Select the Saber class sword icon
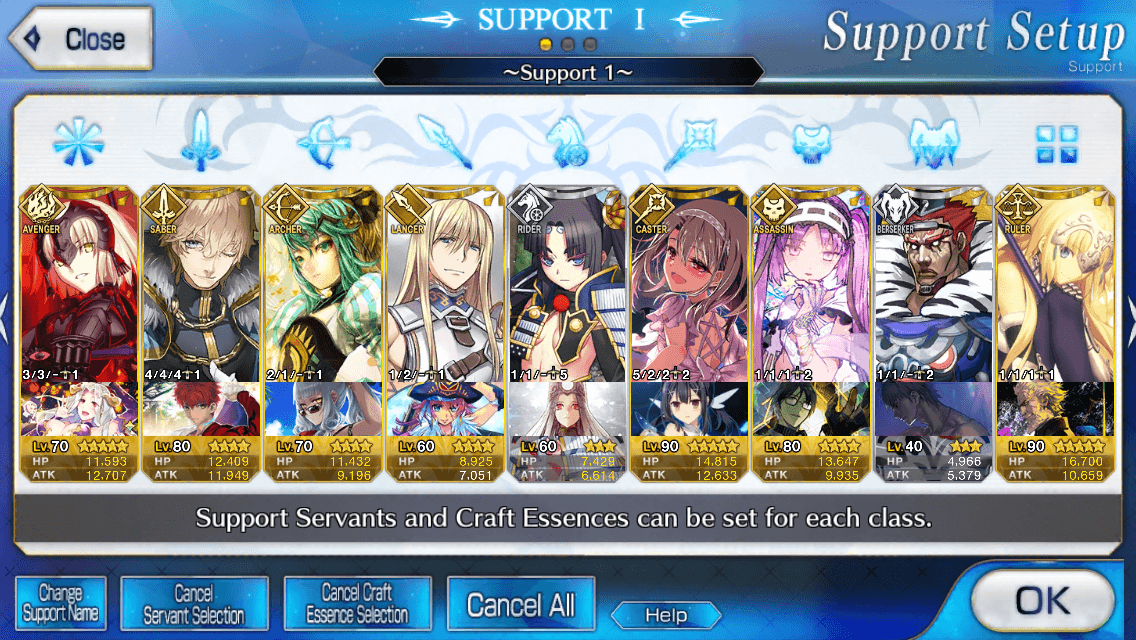This screenshot has height=640, width=1136. [x=201, y=141]
